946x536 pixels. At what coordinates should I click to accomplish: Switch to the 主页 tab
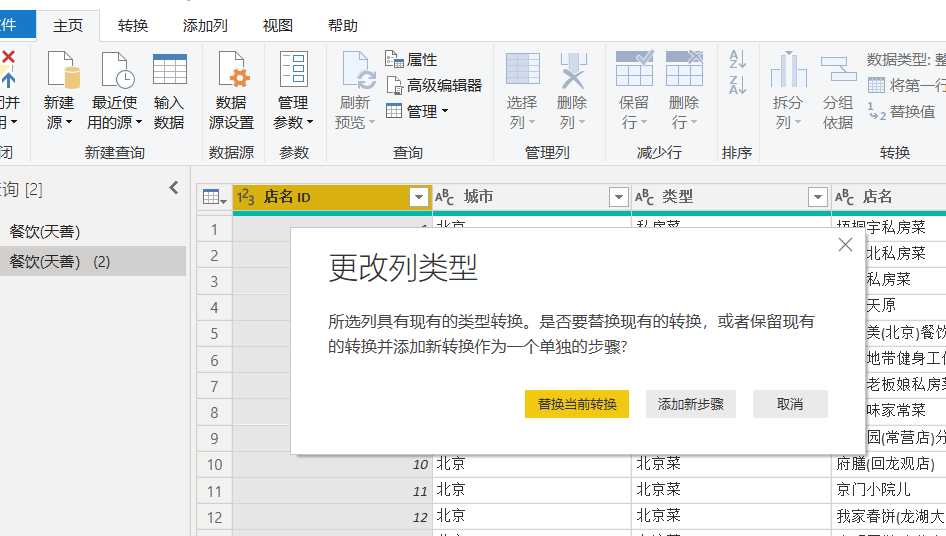(68, 26)
